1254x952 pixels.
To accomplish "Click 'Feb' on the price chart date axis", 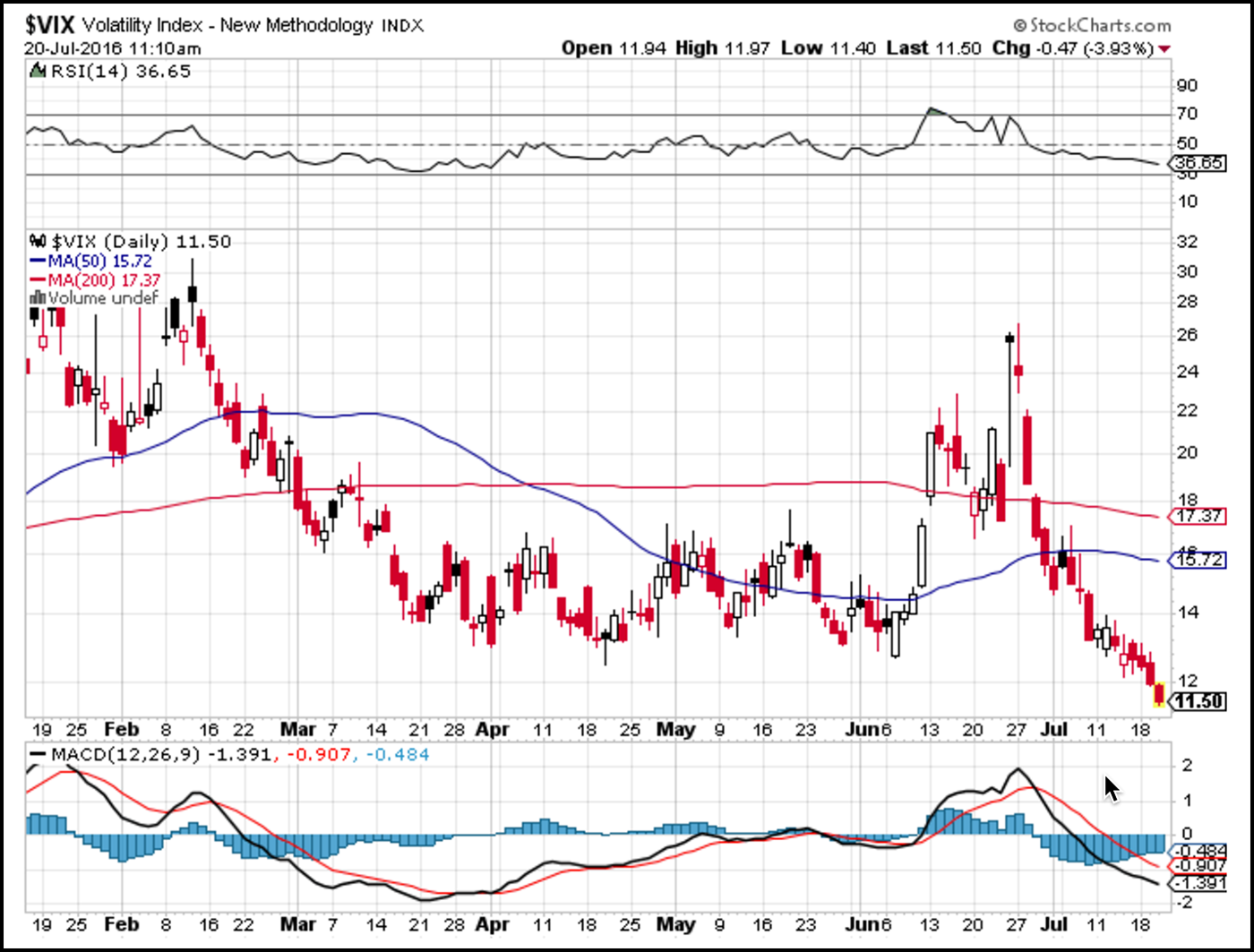I will click(121, 729).
